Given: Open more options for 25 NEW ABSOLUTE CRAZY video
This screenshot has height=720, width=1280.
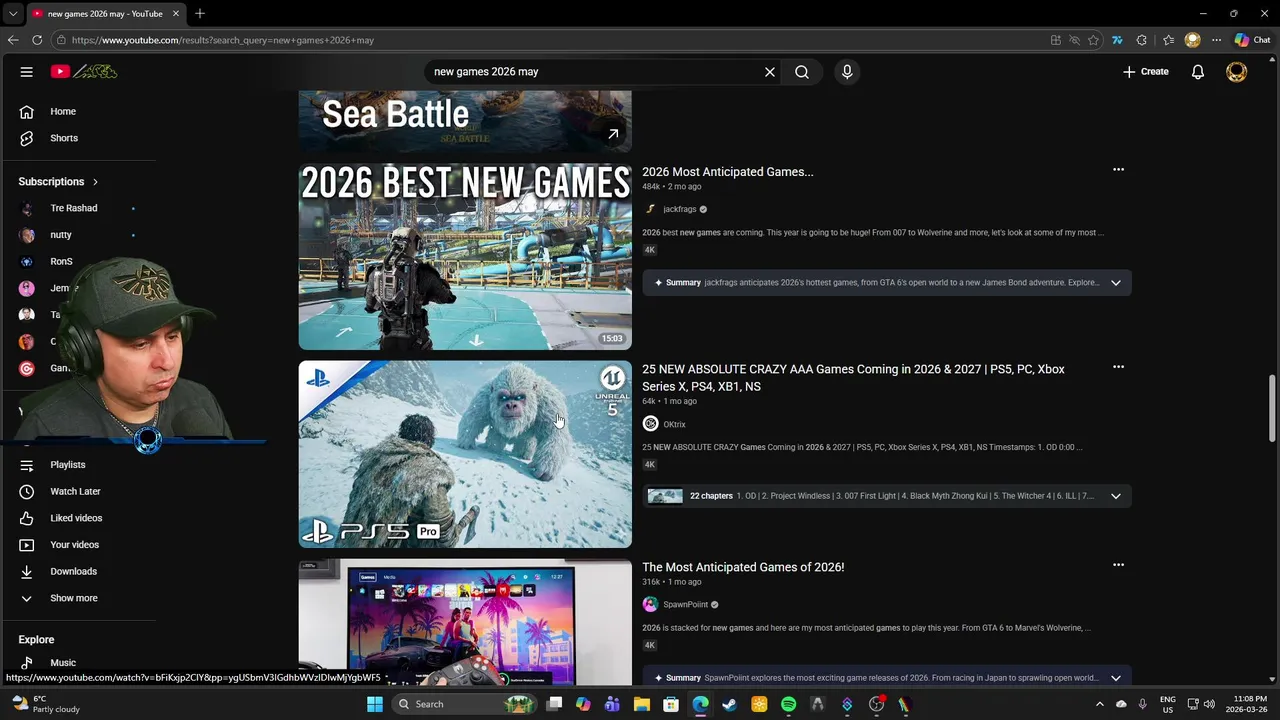Looking at the screenshot, I should (x=1118, y=367).
